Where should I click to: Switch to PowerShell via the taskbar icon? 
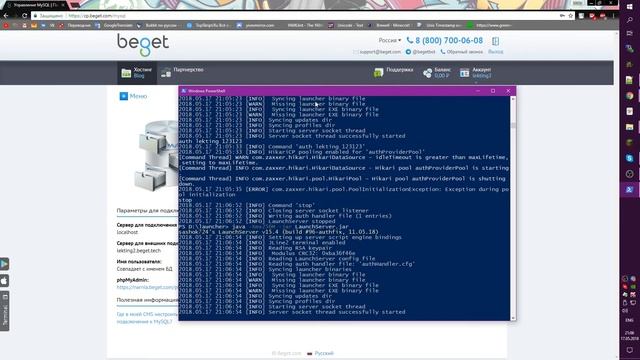[x=629, y=189]
